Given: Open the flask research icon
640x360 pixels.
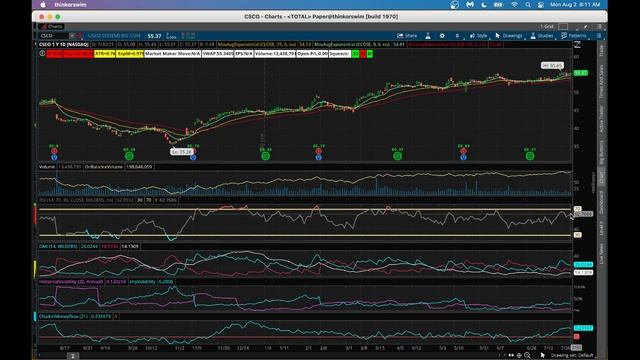Looking at the screenshot, I should coord(428,36).
